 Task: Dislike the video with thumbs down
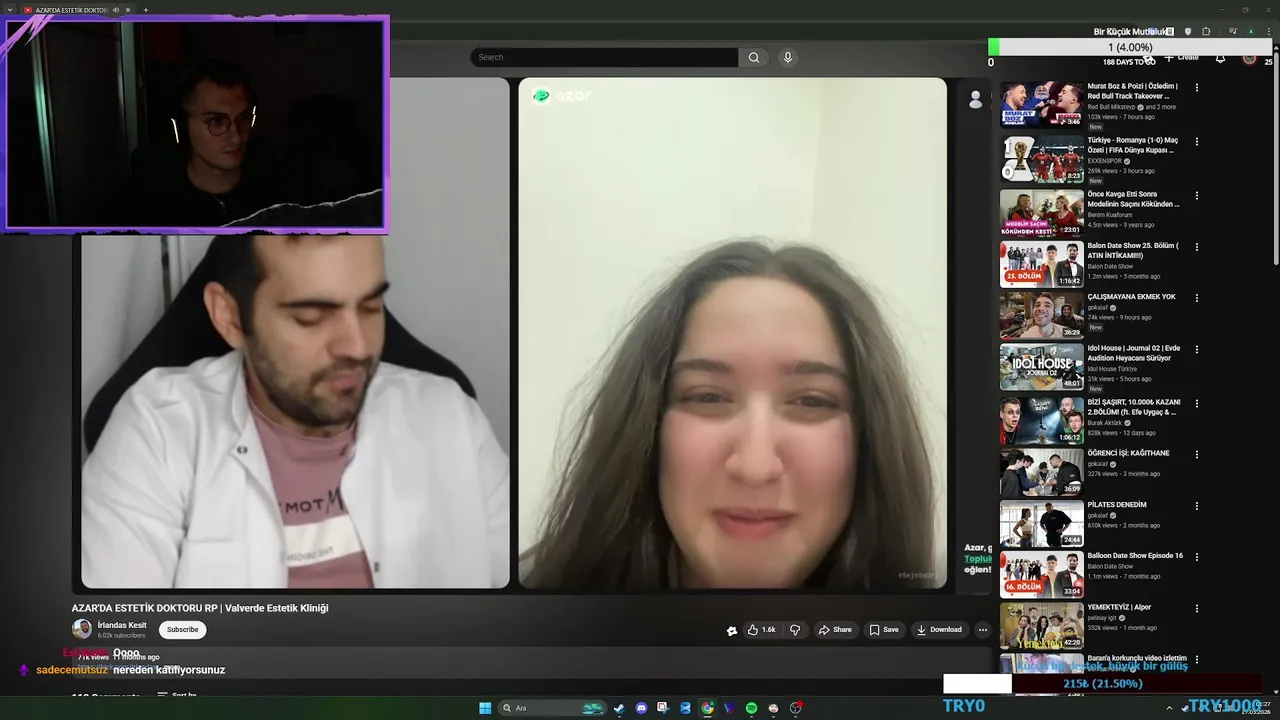tap(795, 630)
